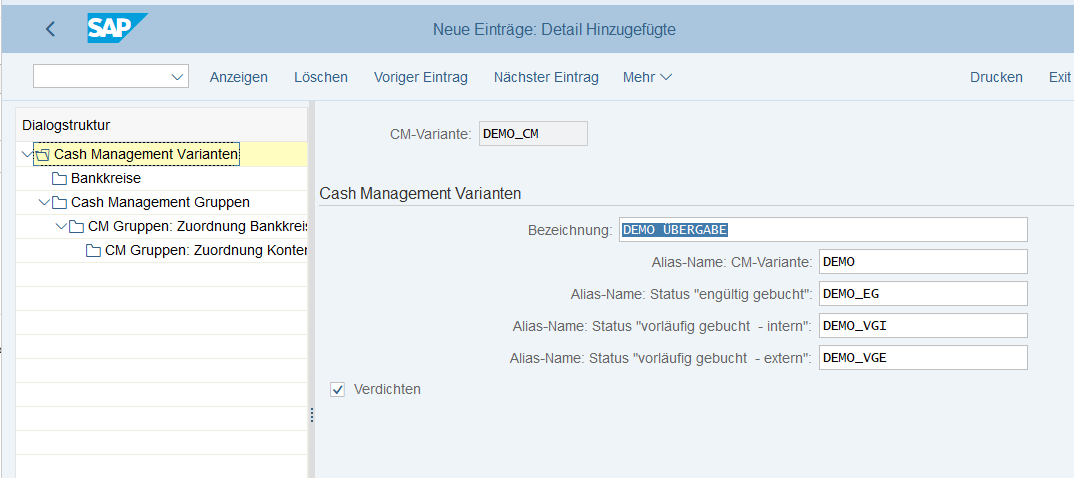Collapse CM Gruppen: Zuordnung Bankkreis node

[60, 227]
